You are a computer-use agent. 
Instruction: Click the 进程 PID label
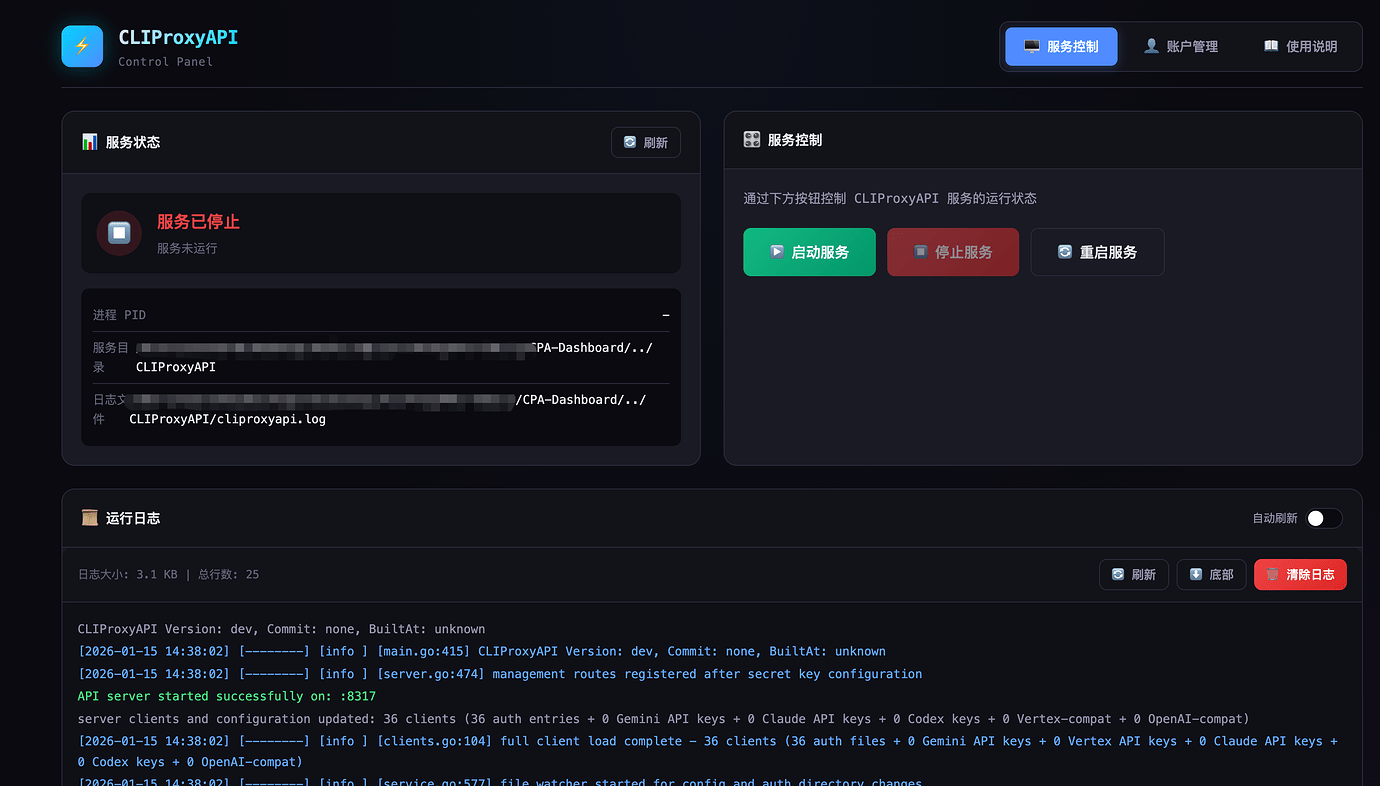pyautogui.click(x=119, y=315)
